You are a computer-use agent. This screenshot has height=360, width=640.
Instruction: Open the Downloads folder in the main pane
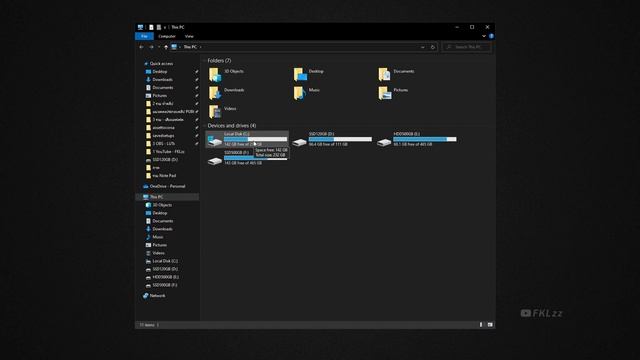[x=227, y=93]
